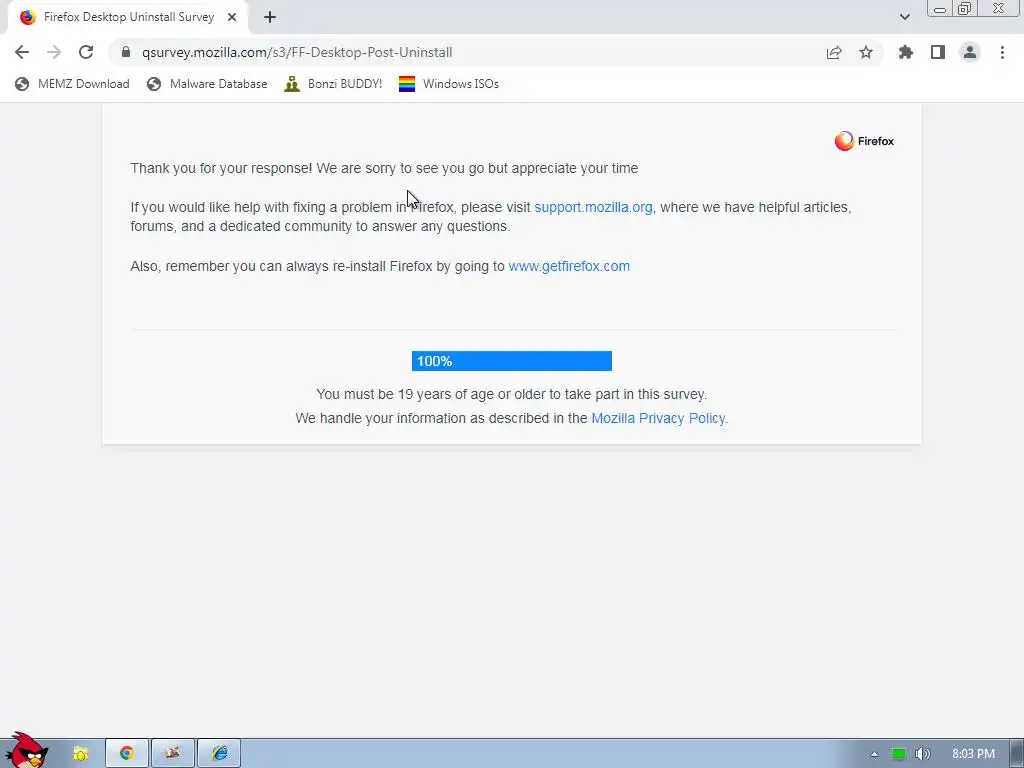Restore down the Chrome window
Viewport: 1024px width, 768px height.
[x=965, y=9]
